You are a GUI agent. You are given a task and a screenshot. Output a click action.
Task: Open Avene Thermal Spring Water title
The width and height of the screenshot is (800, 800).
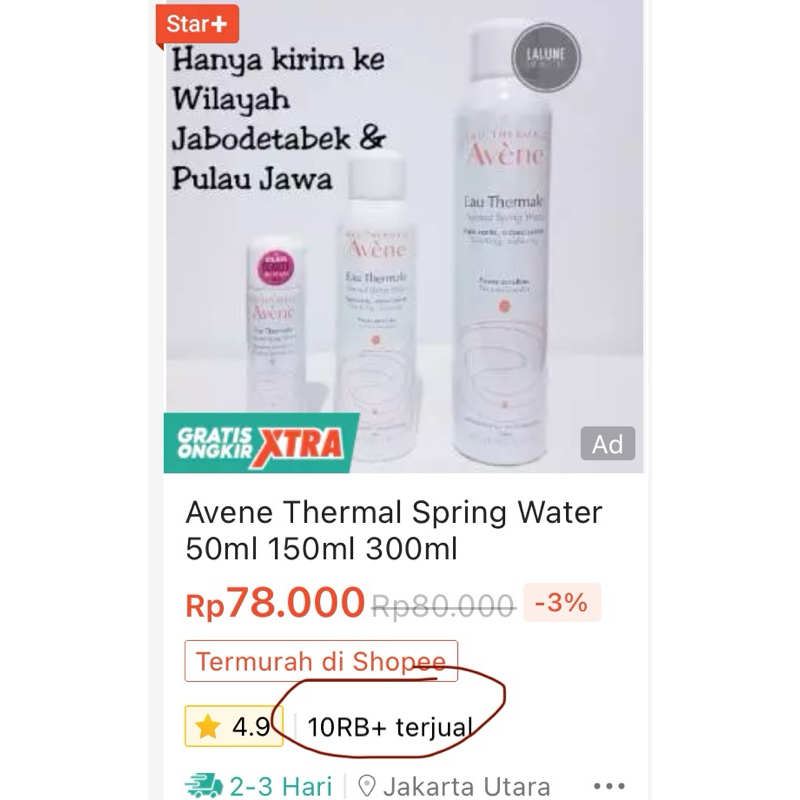(x=394, y=531)
